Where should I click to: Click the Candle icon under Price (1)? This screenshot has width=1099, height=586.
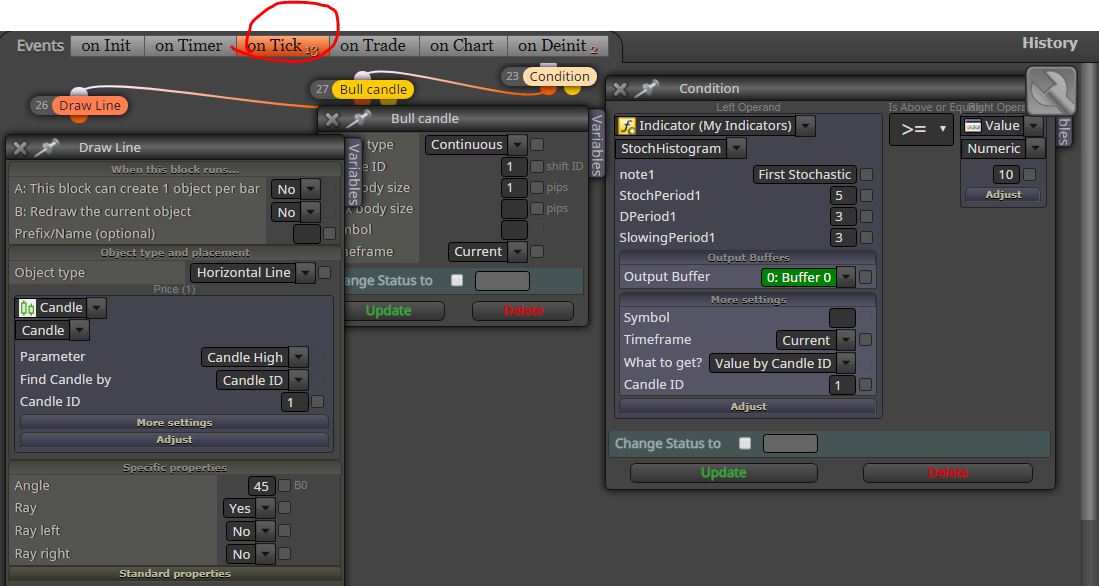[x=27, y=308]
